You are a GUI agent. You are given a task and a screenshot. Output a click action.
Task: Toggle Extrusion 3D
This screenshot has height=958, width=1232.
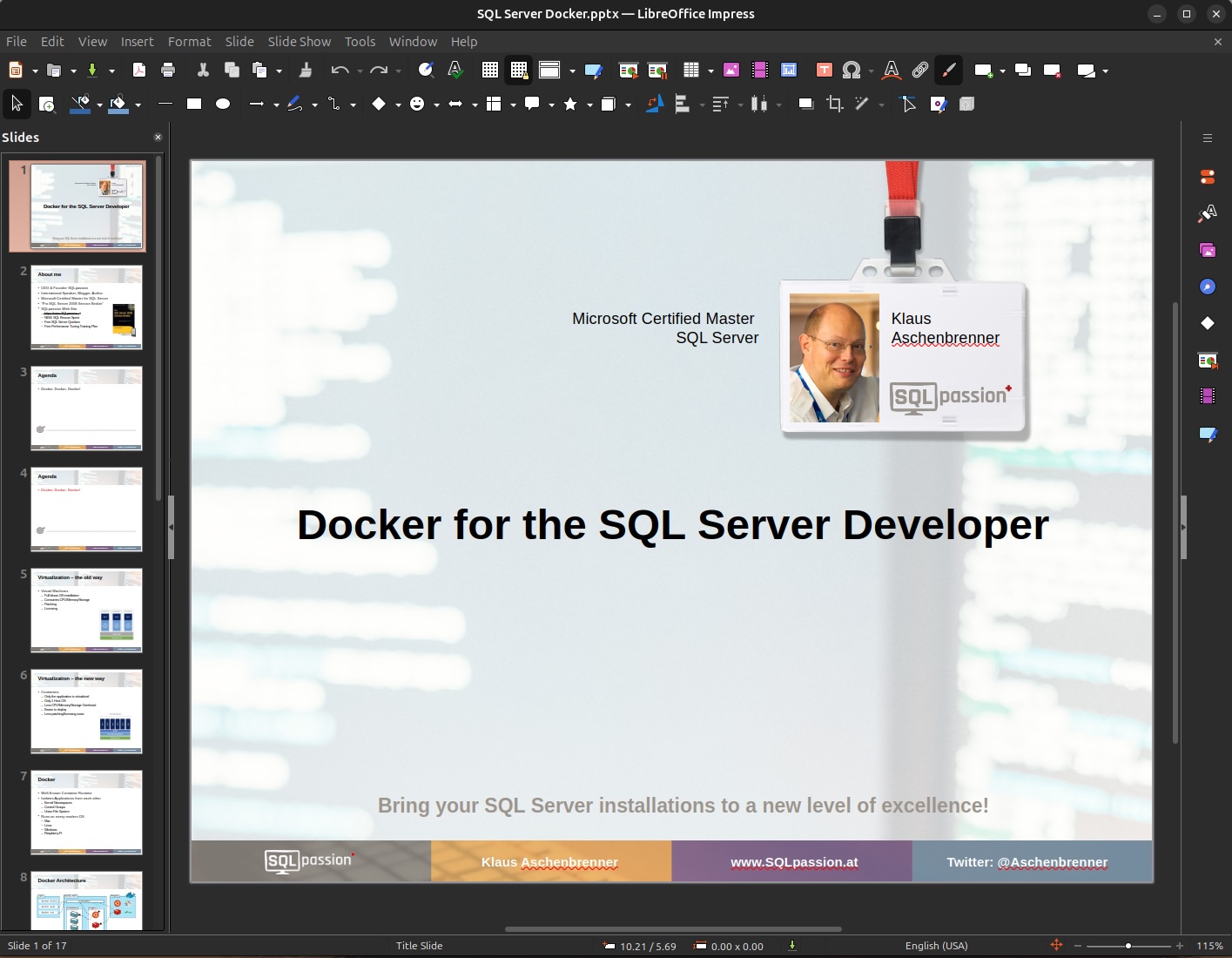tap(966, 104)
